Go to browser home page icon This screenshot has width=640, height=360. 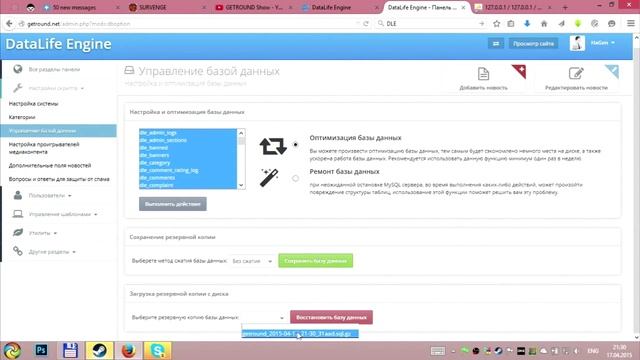(544, 24)
